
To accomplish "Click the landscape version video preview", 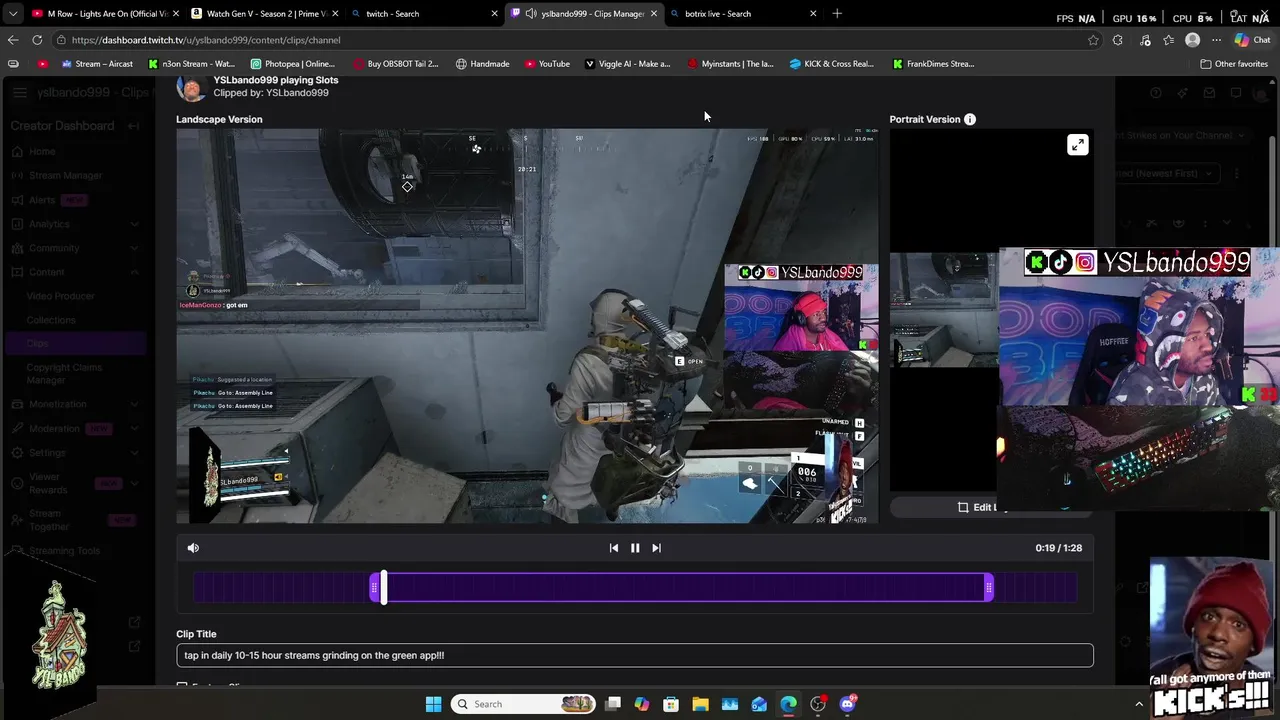I will (x=527, y=326).
